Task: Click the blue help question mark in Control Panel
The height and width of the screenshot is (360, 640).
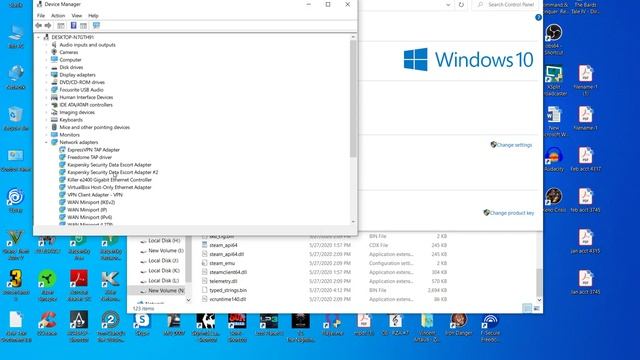Action: coord(538,18)
